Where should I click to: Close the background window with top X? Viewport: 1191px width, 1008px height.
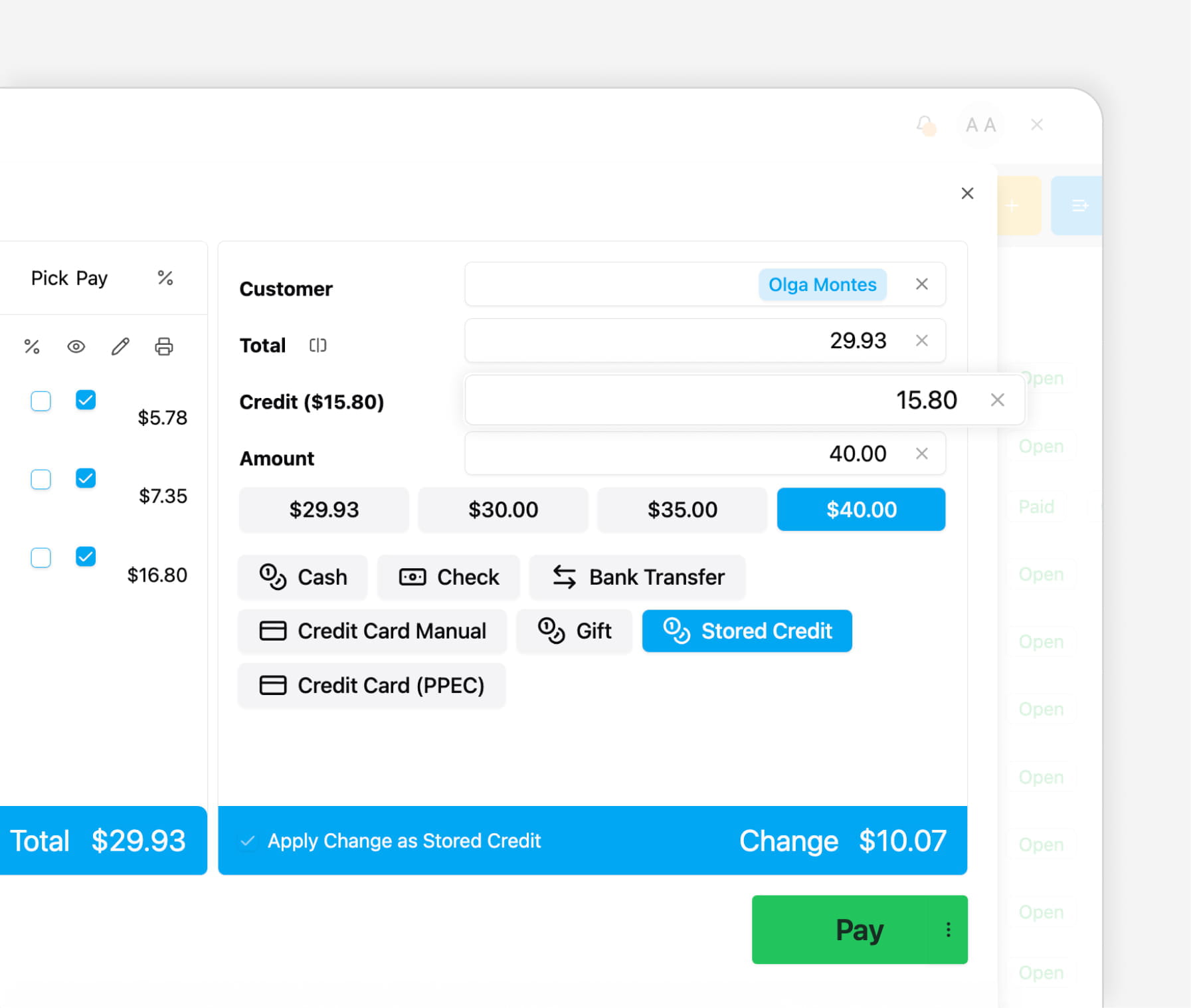(x=1036, y=125)
